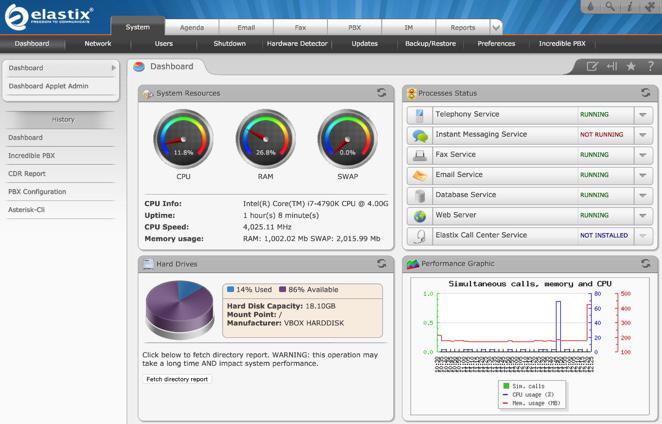Open Web Server options dropdown
Viewport: 662px width, 424px height.
tap(643, 215)
